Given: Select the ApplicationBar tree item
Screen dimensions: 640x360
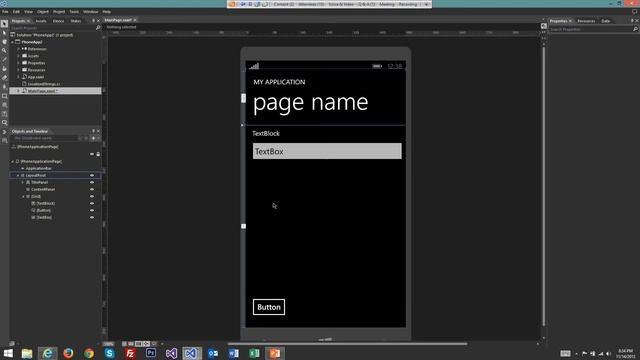Looking at the screenshot, I should point(39,169).
